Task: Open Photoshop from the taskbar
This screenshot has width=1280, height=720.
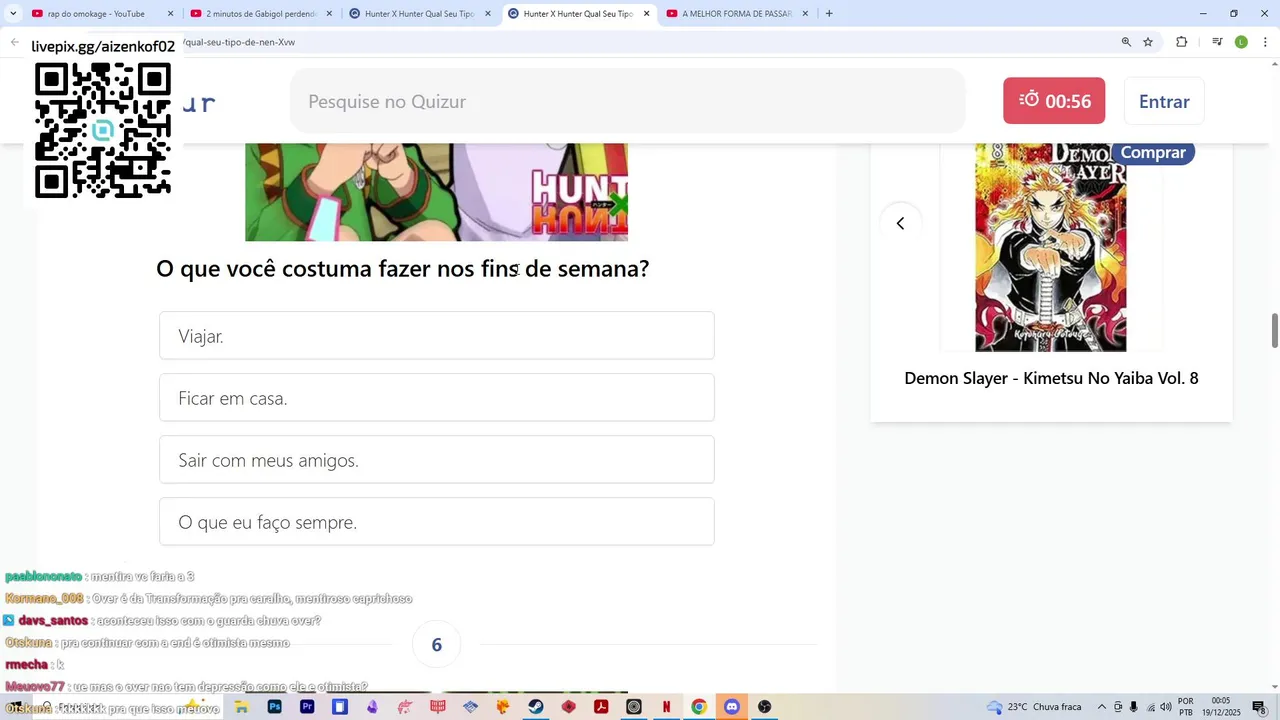Action: coord(274,707)
